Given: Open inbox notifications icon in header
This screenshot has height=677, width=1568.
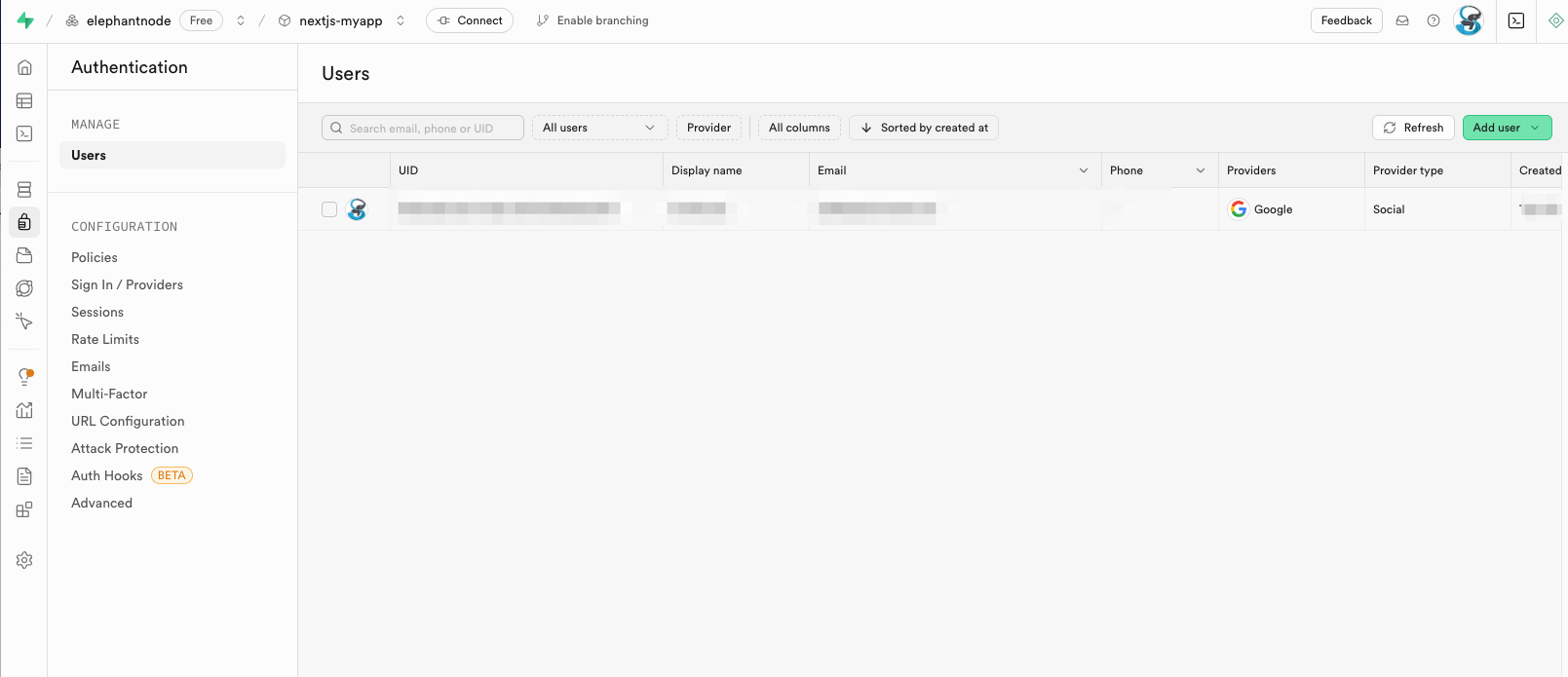Looking at the screenshot, I should coord(1402,20).
